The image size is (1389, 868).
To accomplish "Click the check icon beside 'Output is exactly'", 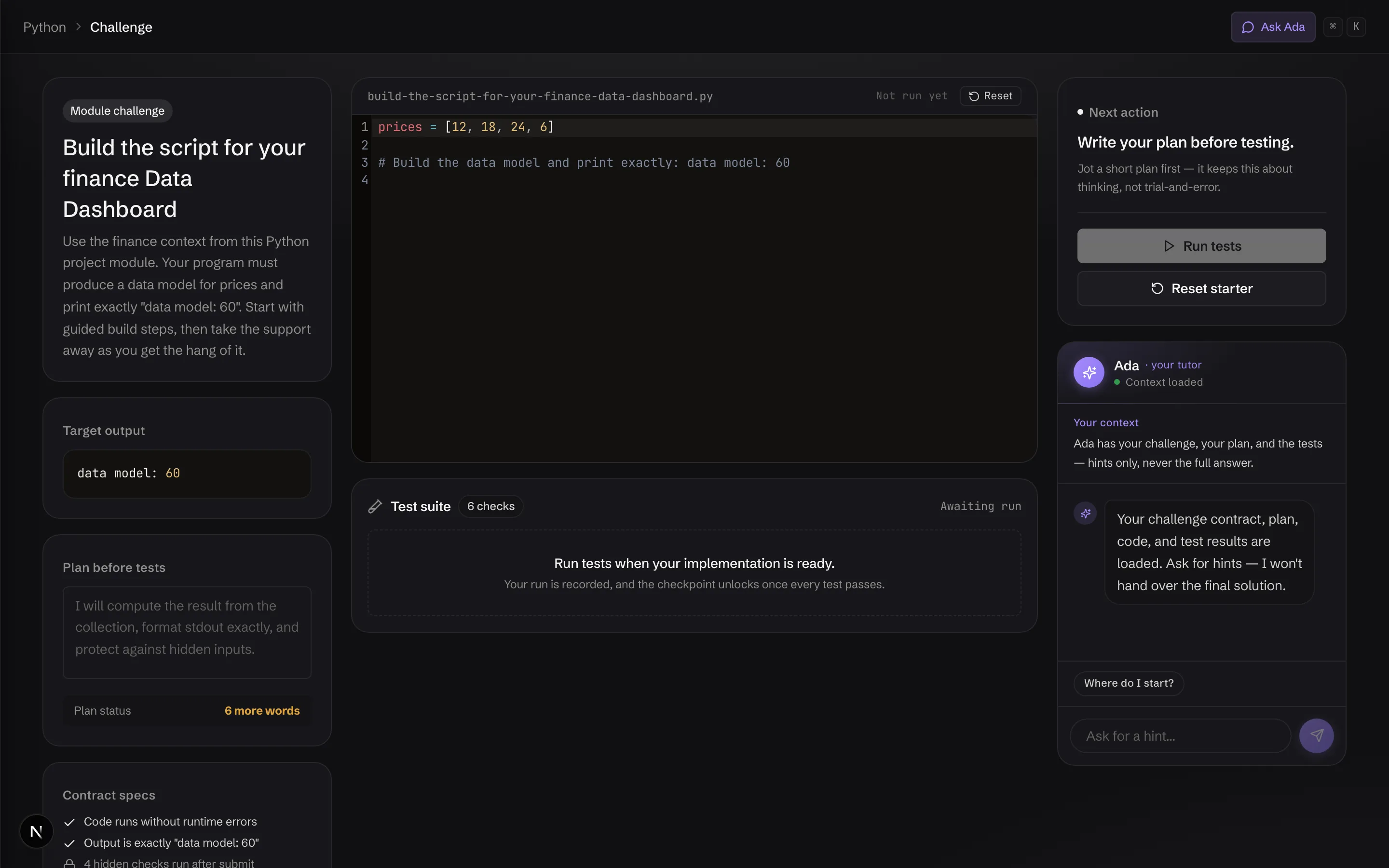I will click(x=69, y=843).
